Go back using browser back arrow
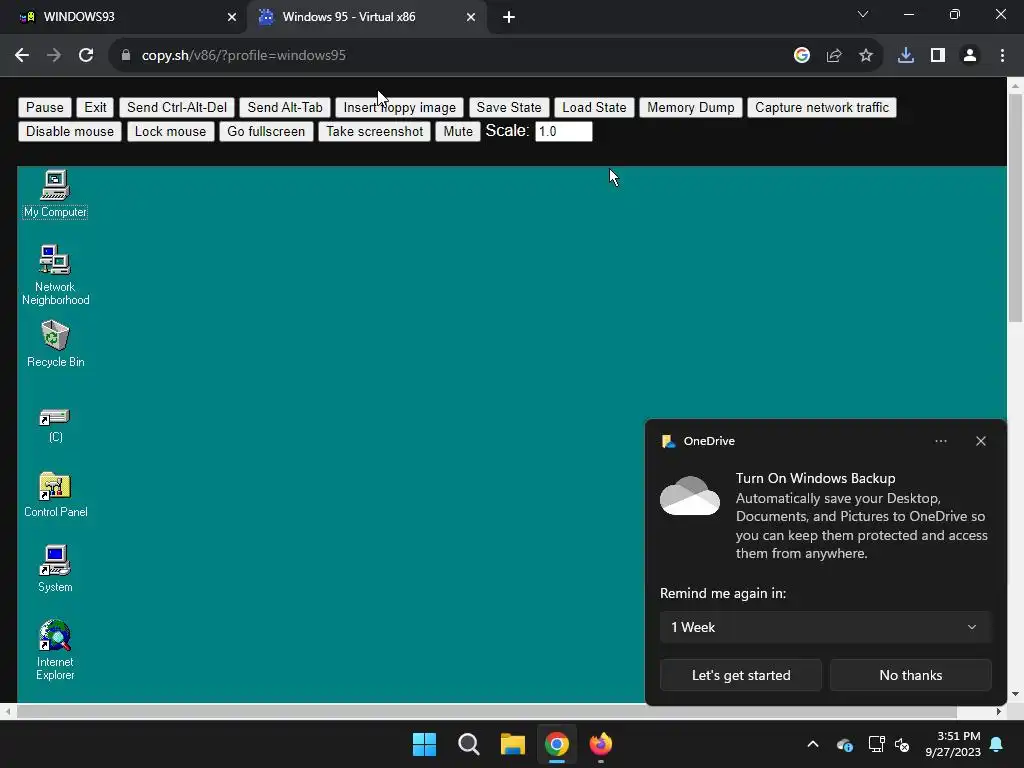Screen dimensions: 1024x768 (x=22, y=56)
